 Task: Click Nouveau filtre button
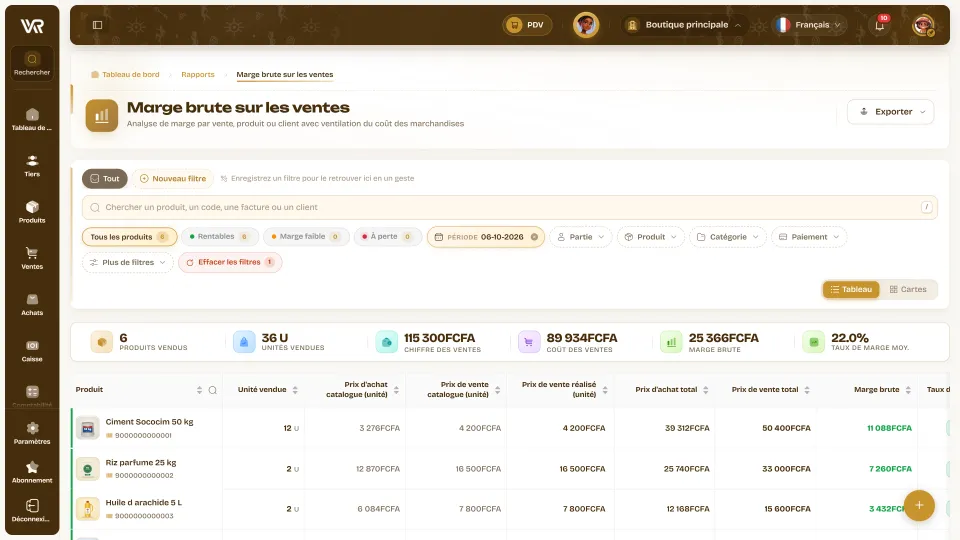coord(173,179)
